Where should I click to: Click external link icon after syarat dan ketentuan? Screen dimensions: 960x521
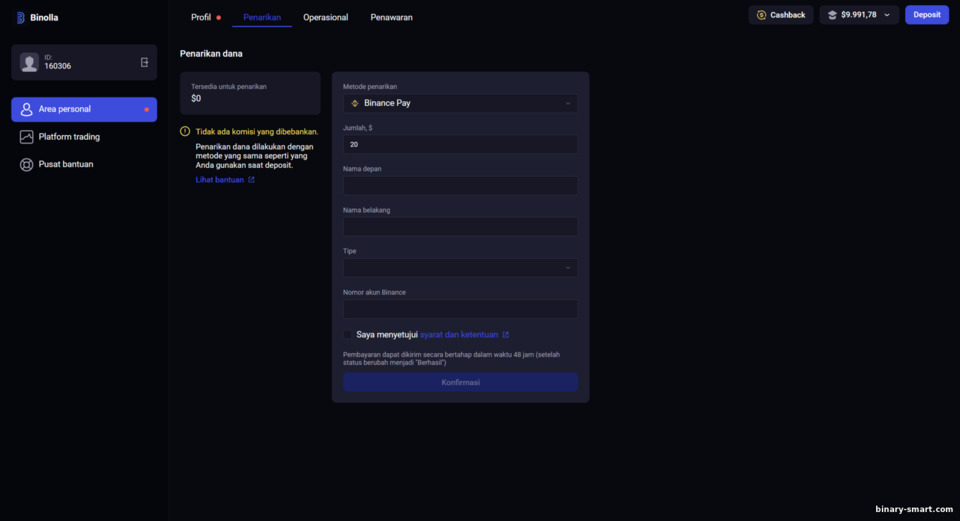pos(506,335)
